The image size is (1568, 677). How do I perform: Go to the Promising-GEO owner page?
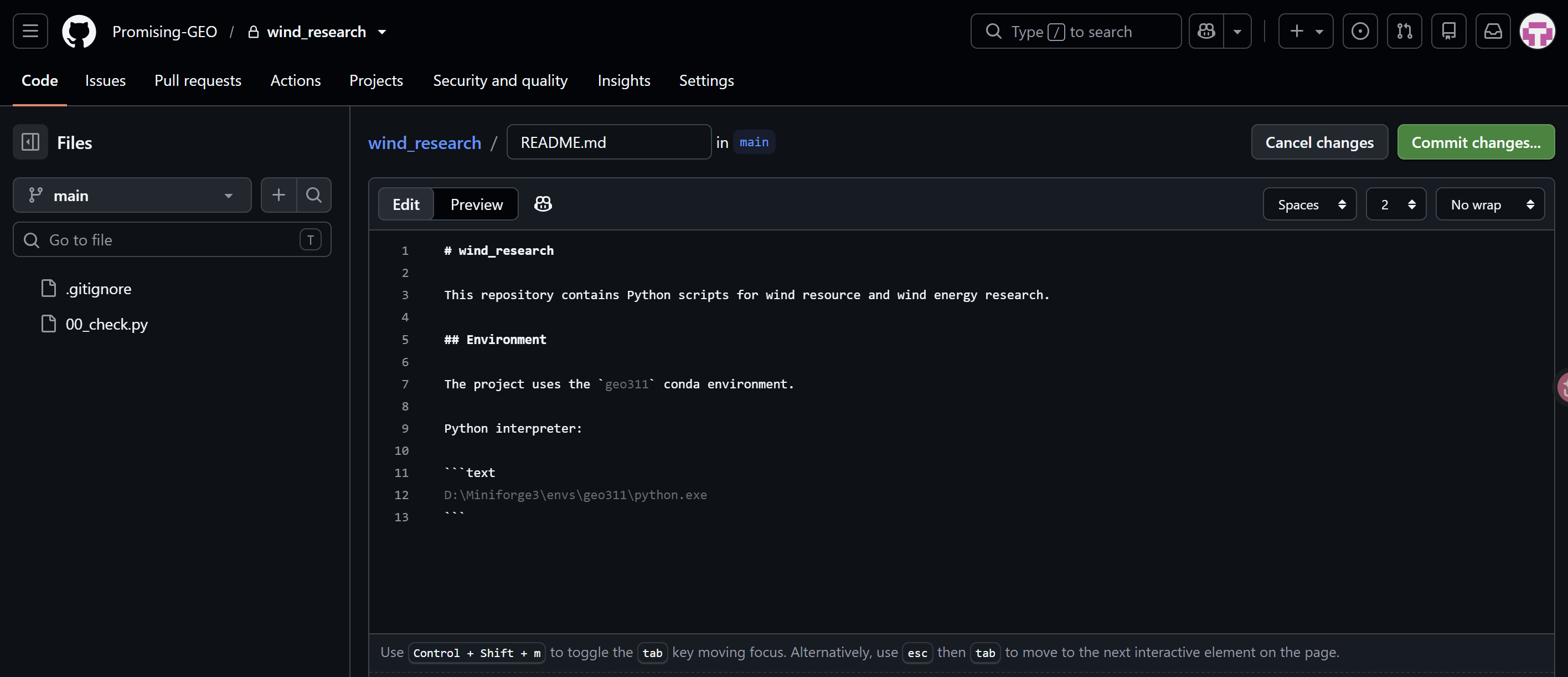coord(164,32)
